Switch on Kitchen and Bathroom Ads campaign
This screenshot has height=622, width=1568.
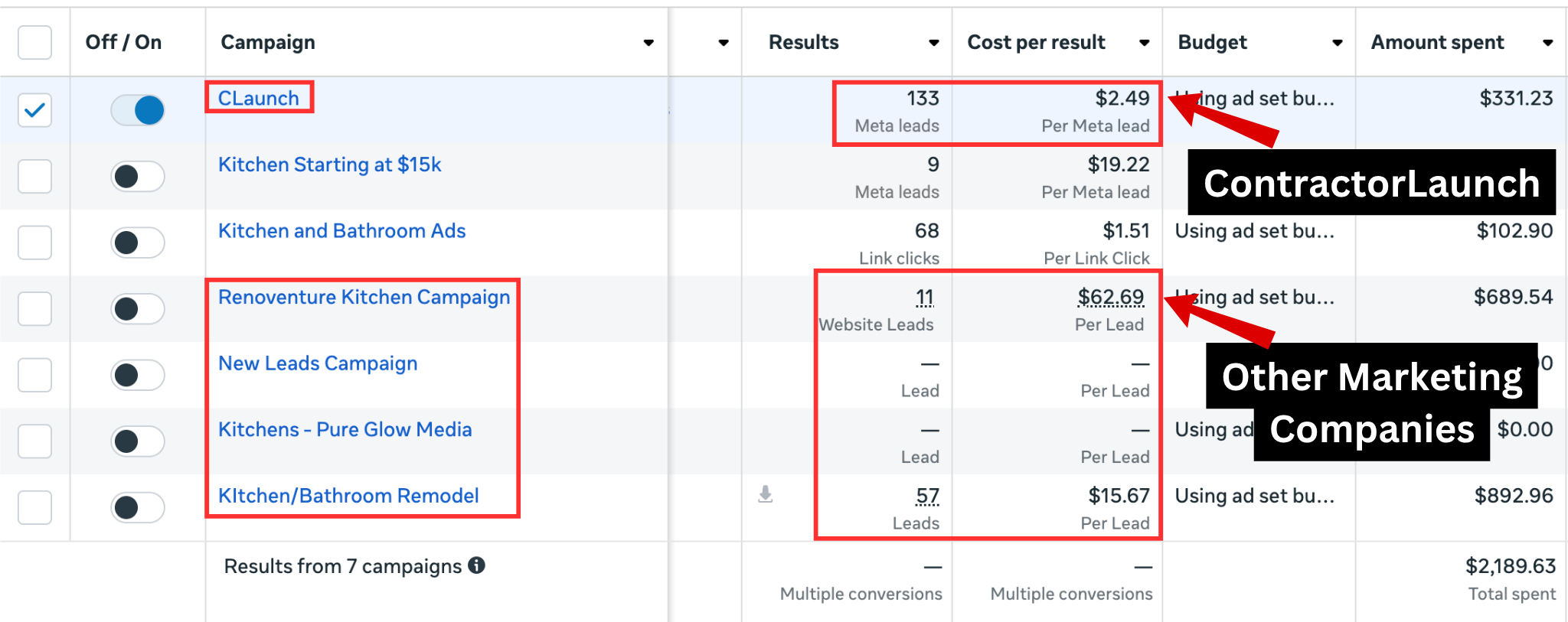point(138,243)
